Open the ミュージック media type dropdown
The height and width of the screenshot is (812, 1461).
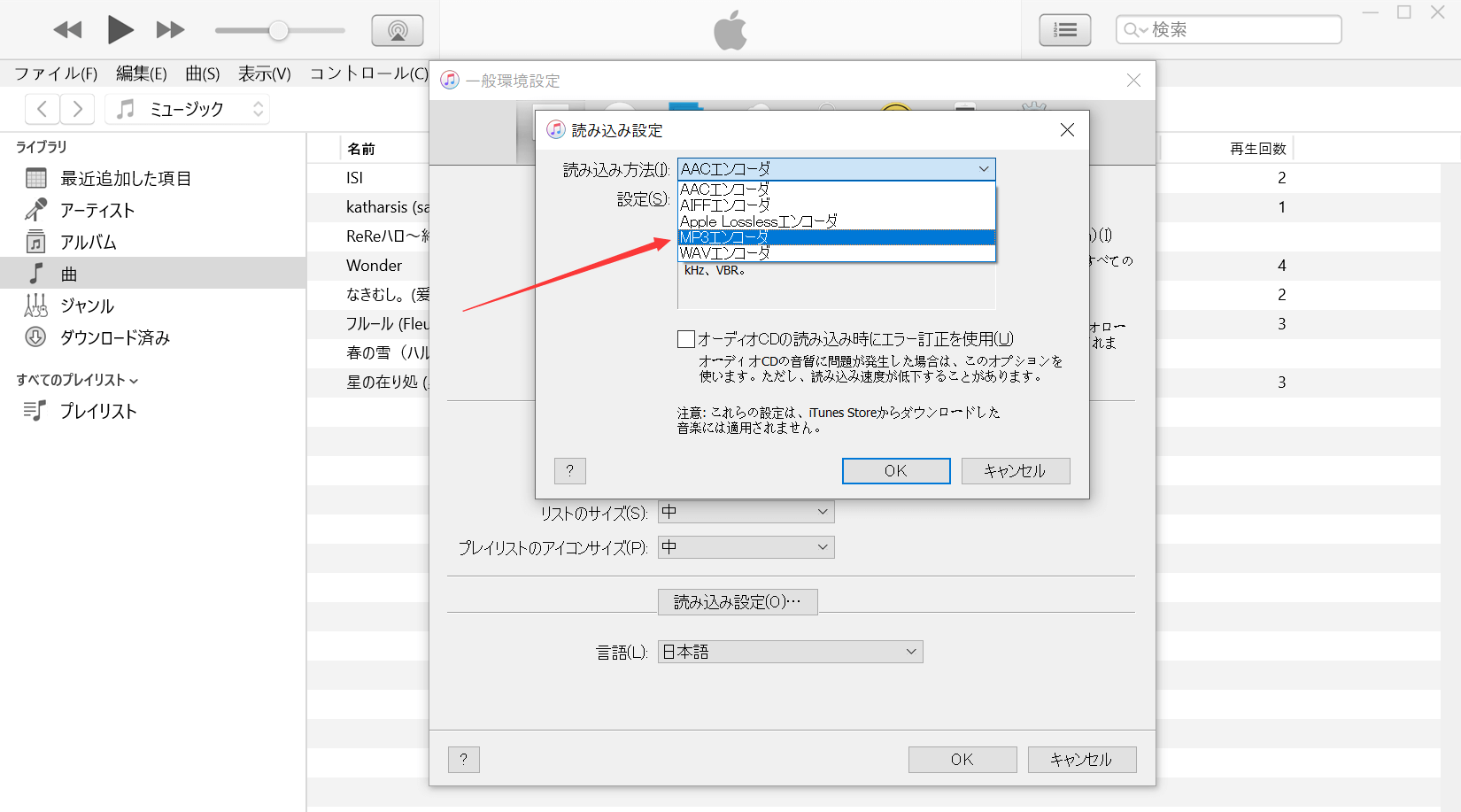tap(188, 109)
